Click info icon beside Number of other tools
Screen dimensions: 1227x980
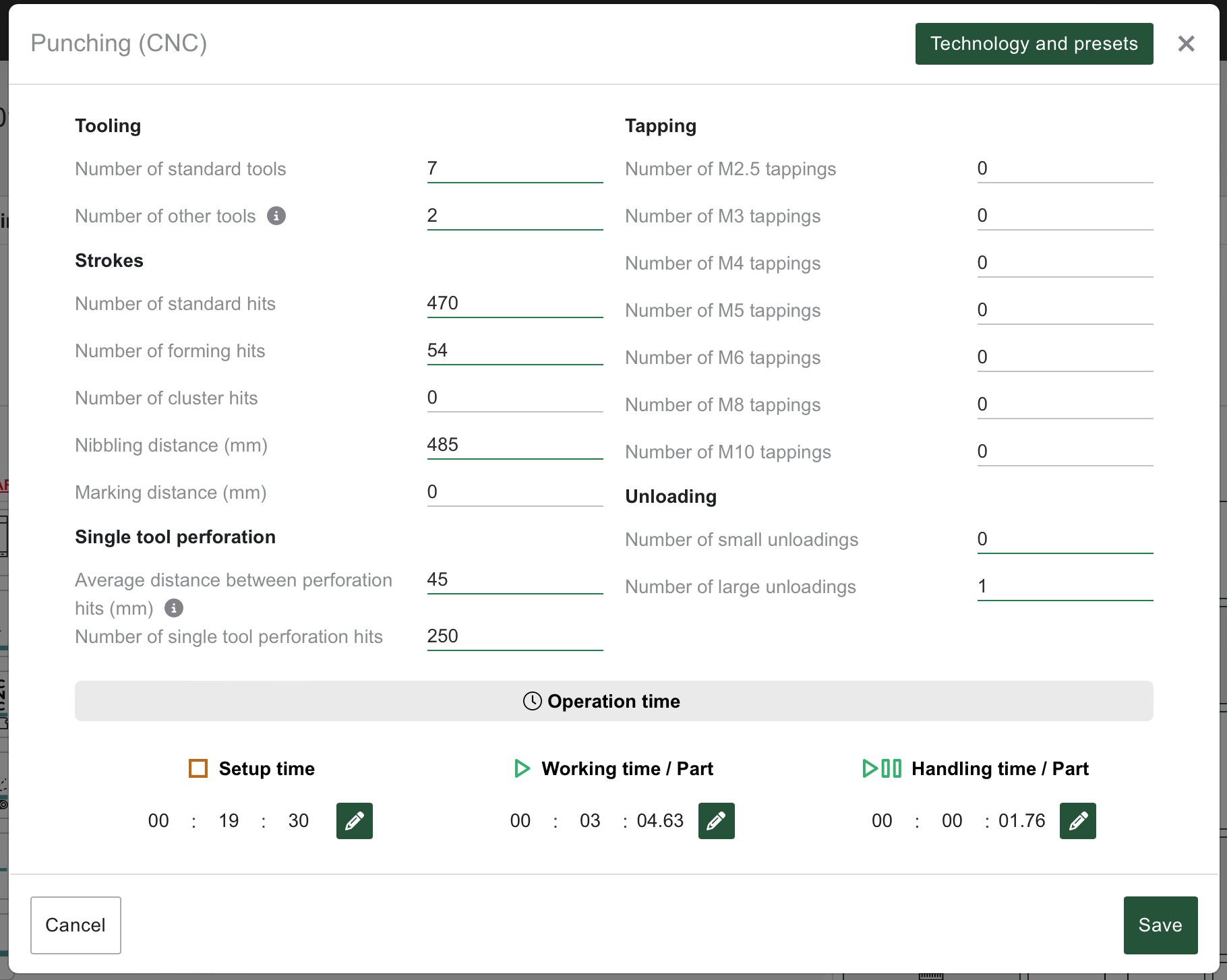pos(276,216)
